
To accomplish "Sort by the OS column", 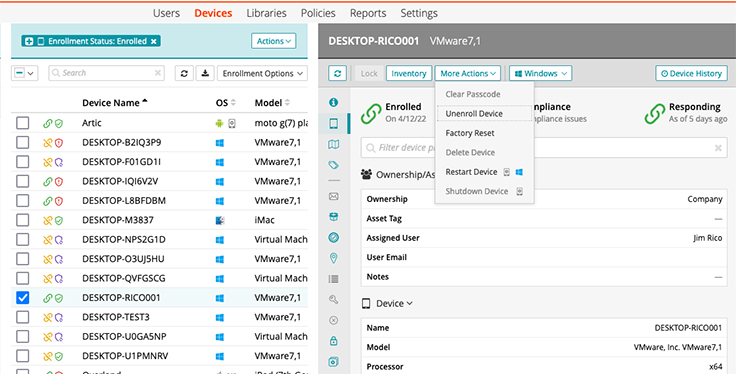I will (226, 103).
